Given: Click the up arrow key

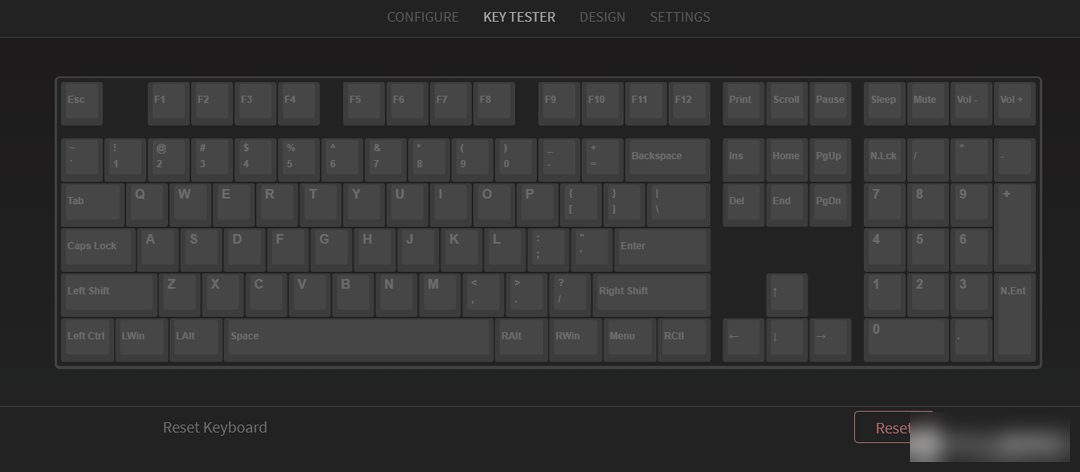Looking at the screenshot, I should 787,295.
